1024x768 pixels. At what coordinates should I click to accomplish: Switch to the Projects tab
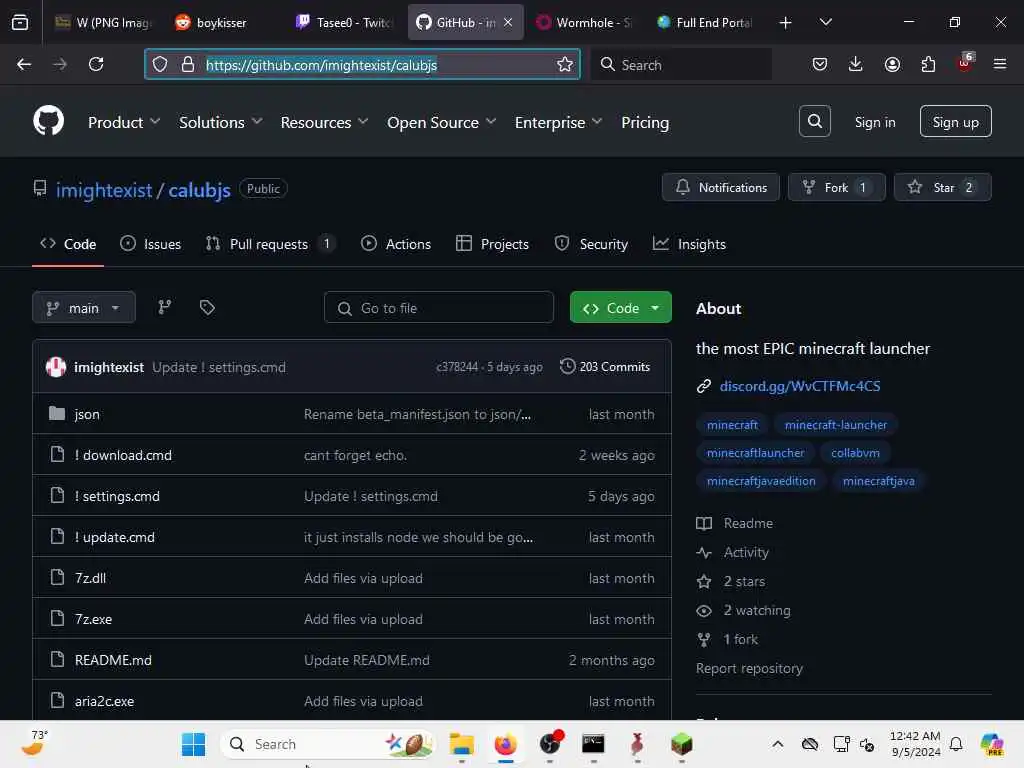click(x=492, y=244)
